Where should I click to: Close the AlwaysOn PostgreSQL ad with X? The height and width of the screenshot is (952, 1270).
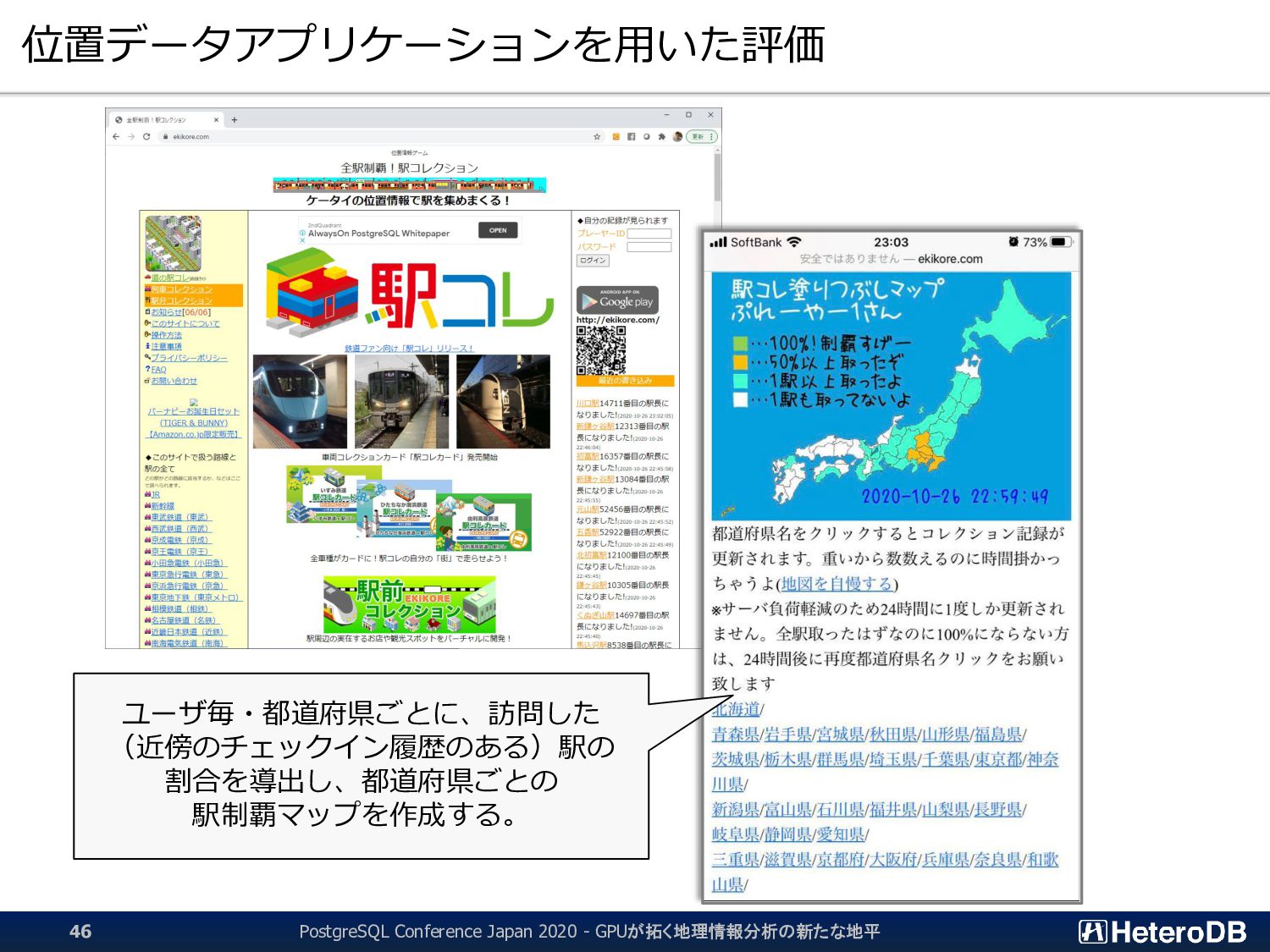coord(302,240)
